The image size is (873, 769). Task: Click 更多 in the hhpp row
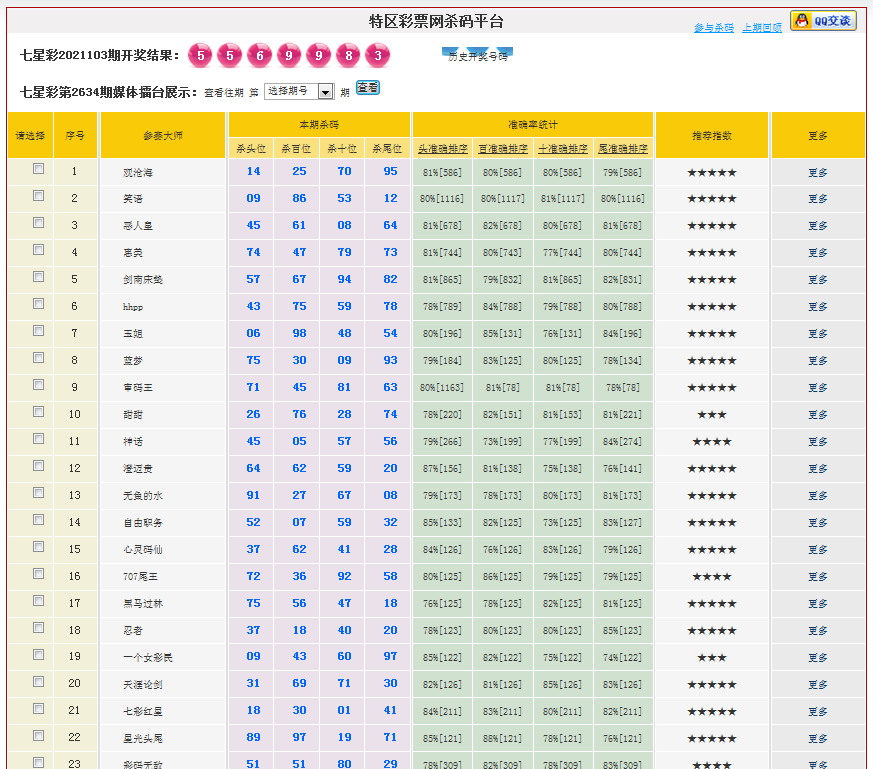pos(817,307)
